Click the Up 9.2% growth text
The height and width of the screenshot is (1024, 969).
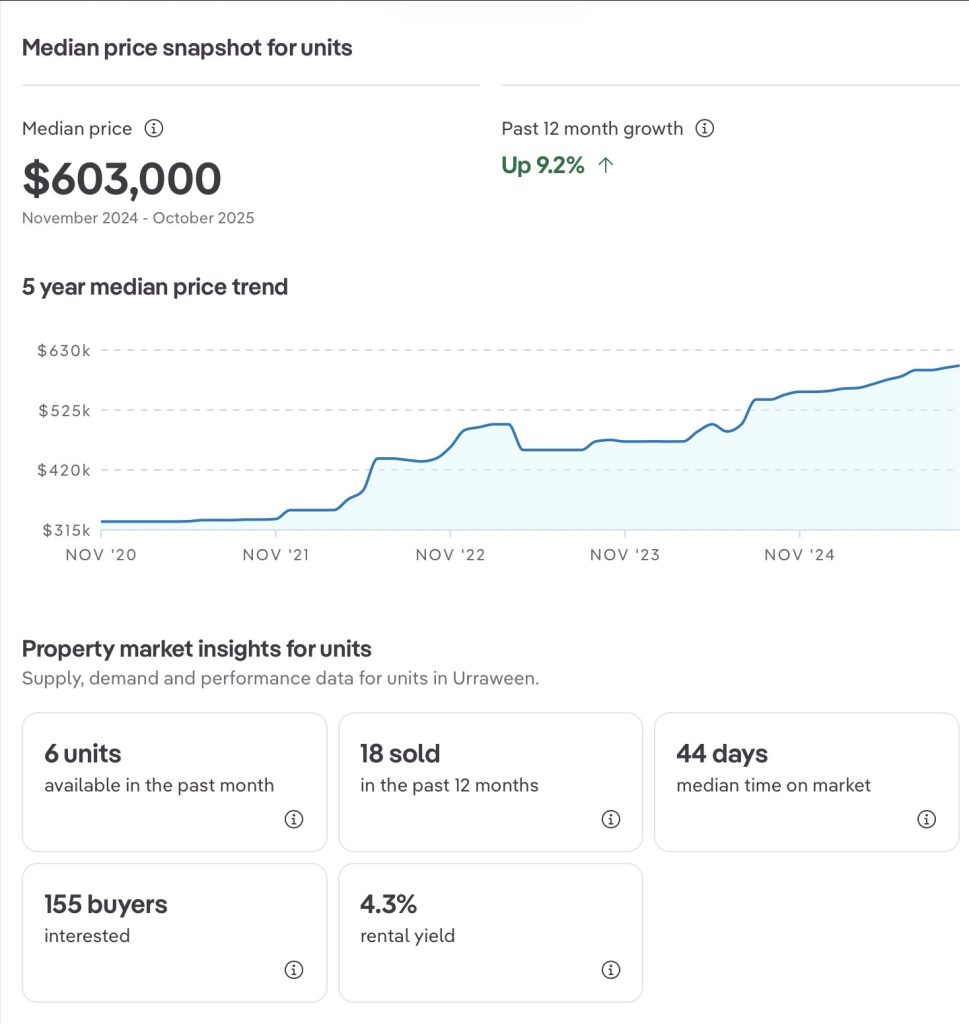point(543,166)
